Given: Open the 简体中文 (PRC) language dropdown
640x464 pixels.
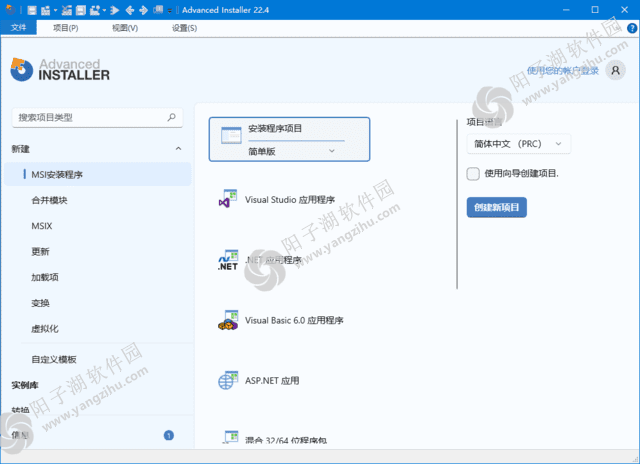Looking at the screenshot, I should [518, 144].
